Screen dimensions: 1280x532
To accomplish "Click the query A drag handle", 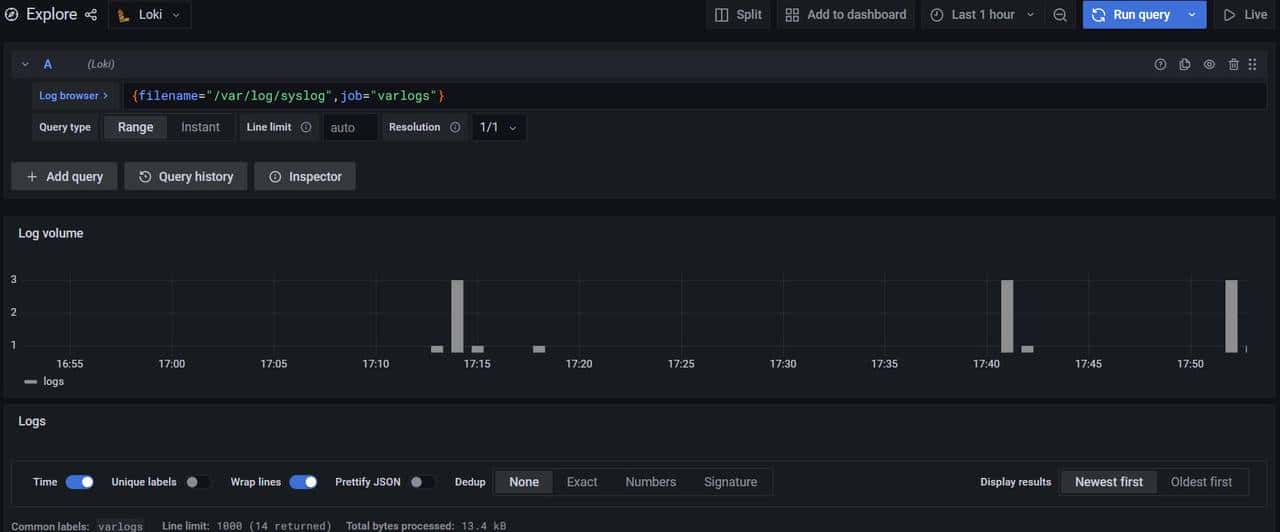I will (1252, 64).
